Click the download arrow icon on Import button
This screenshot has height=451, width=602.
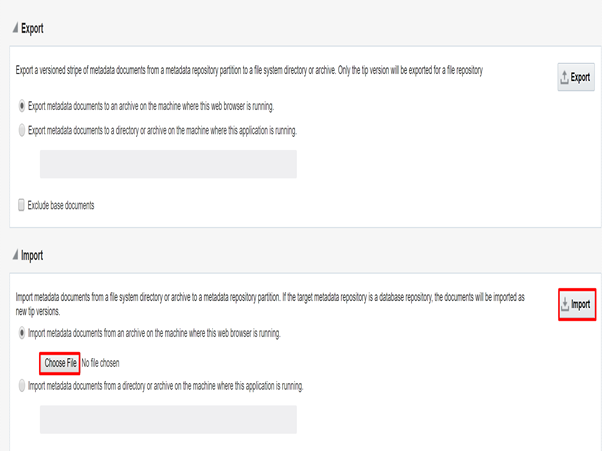pos(565,305)
